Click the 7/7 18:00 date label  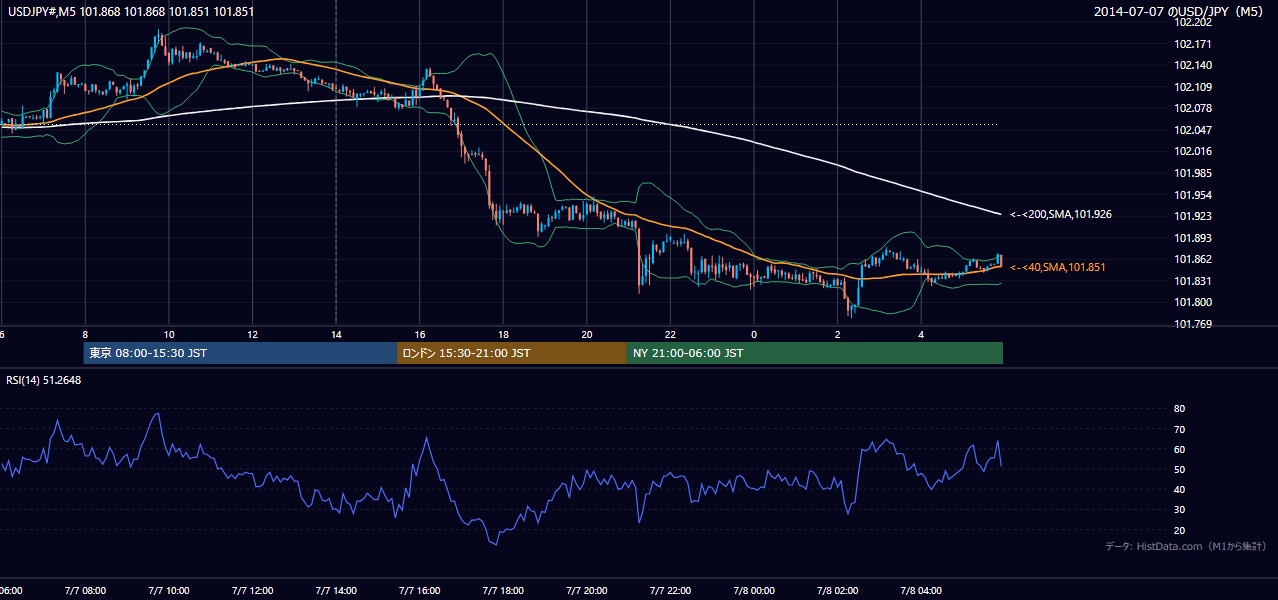(504, 590)
